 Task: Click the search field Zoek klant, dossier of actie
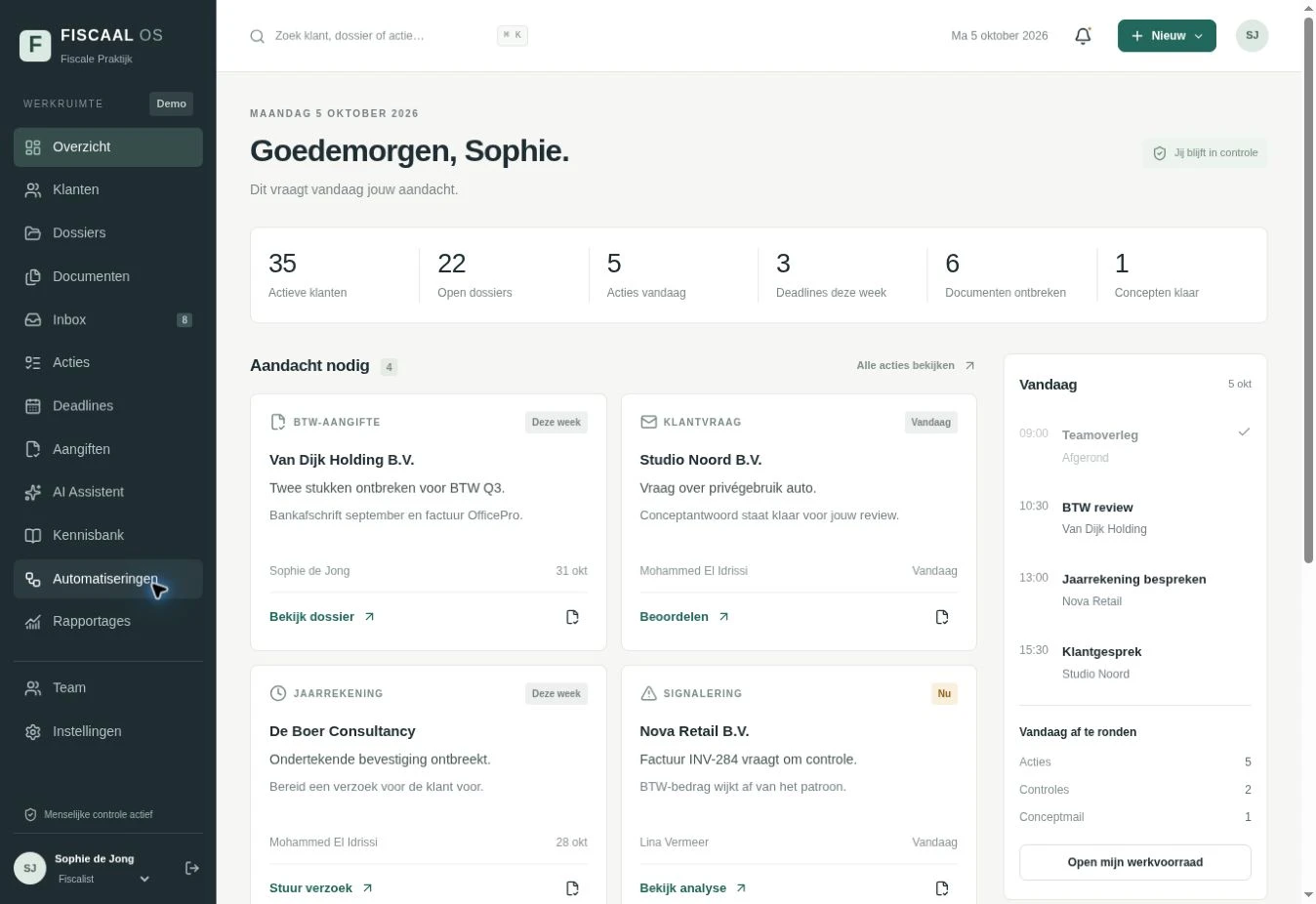[x=387, y=36]
